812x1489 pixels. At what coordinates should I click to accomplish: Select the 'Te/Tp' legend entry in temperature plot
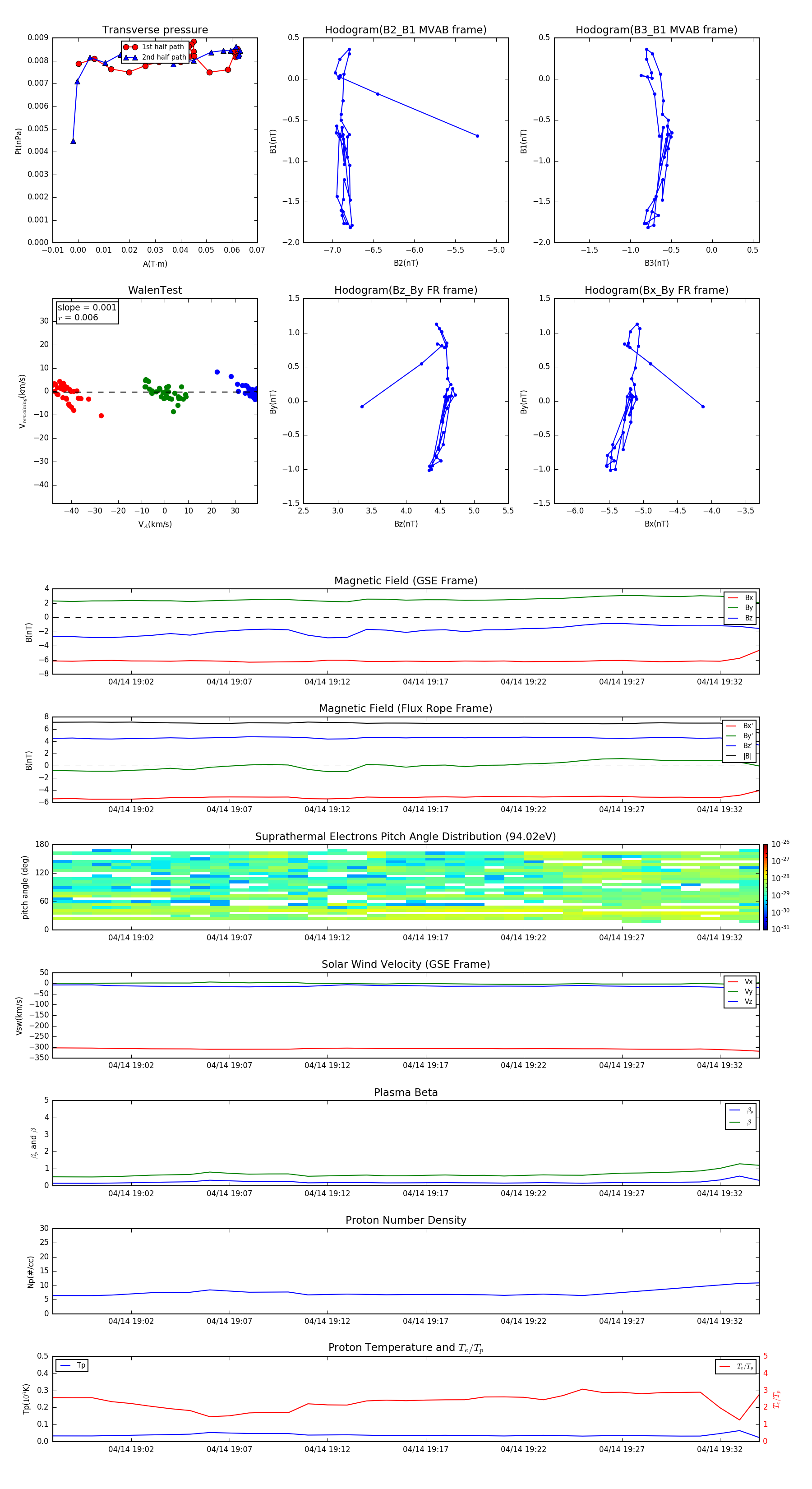736,1366
